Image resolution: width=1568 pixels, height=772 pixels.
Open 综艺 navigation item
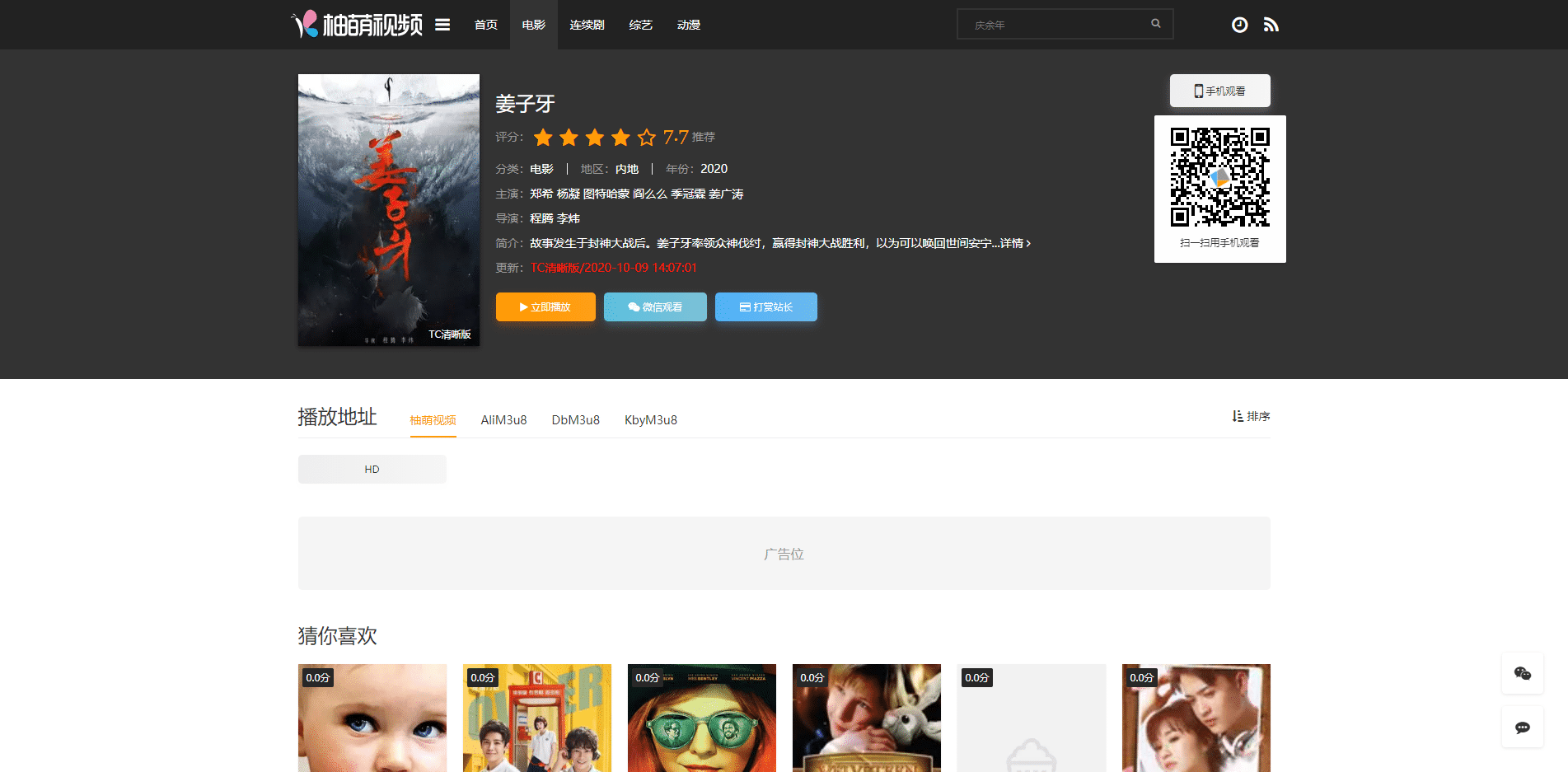click(x=641, y=25)
